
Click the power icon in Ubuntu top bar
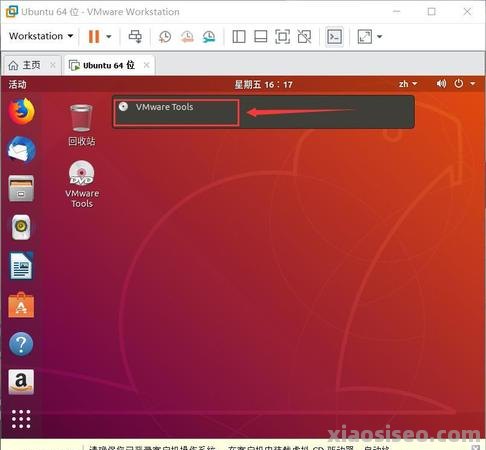[x=459, y=83]
